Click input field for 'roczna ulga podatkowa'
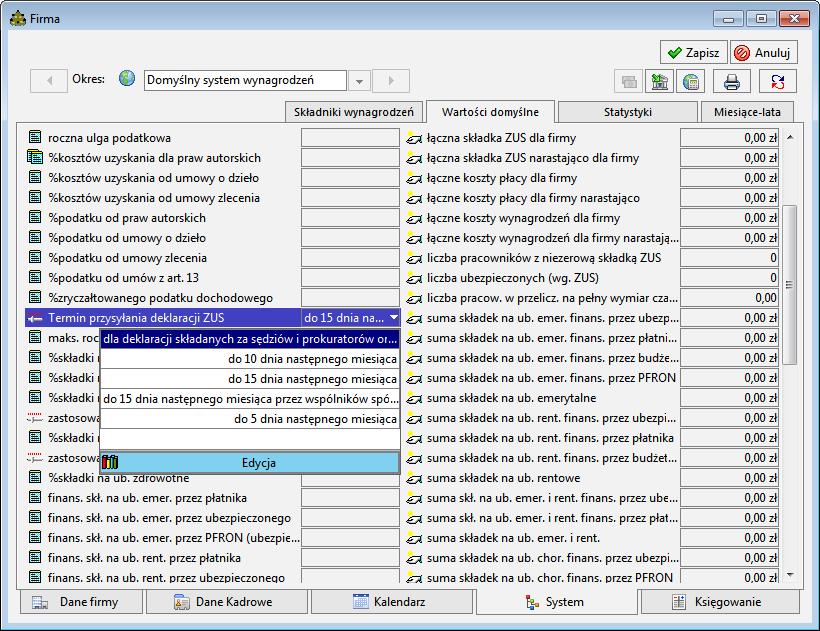This screenshot has height=631, width=820. click(x=350, y=138)
